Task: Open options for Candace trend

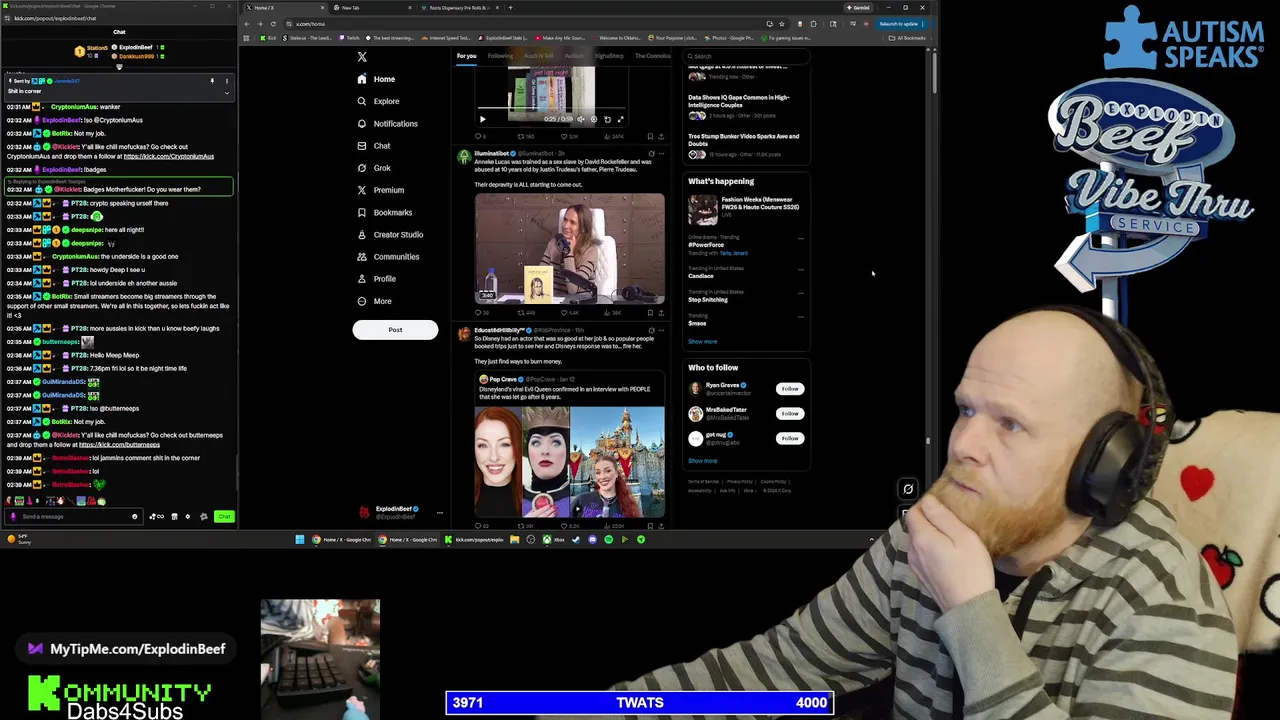Action: tap(800, 269)
